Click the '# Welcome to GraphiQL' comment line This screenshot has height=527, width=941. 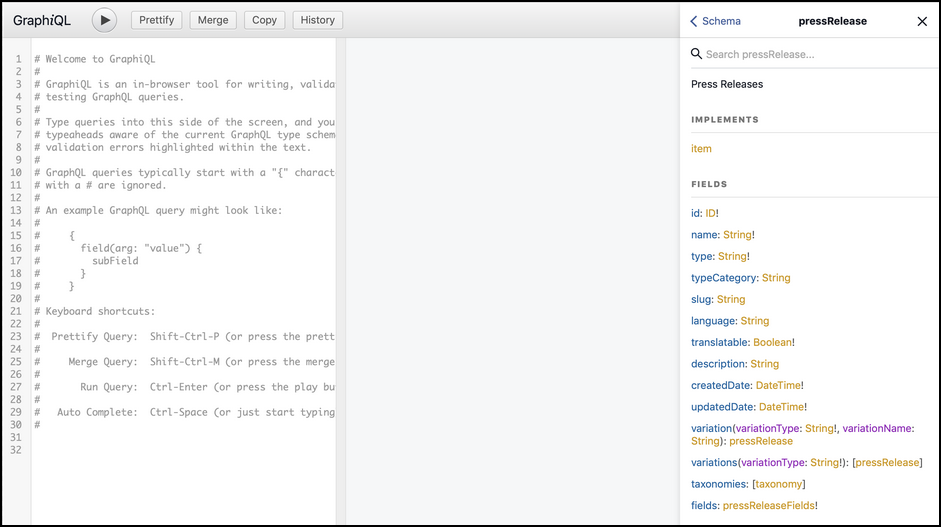click(95, 59)
